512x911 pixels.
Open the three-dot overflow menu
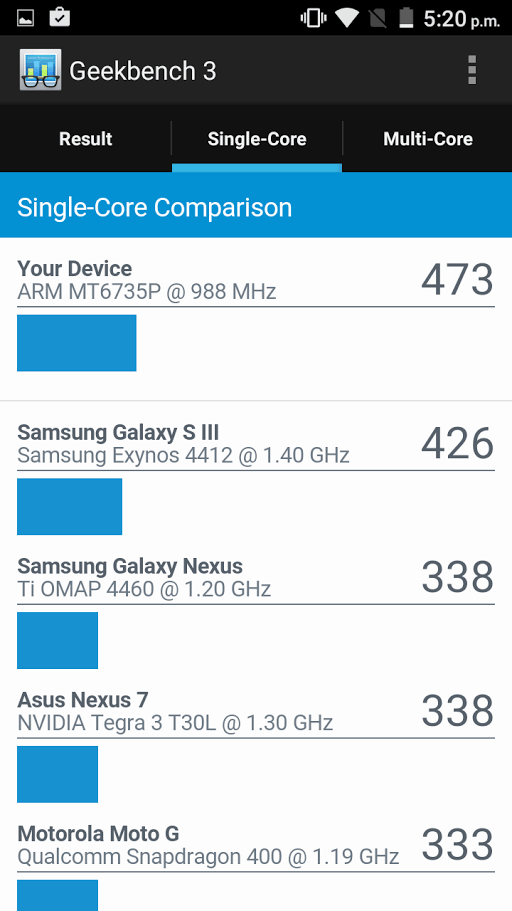(x=472, y=70)
